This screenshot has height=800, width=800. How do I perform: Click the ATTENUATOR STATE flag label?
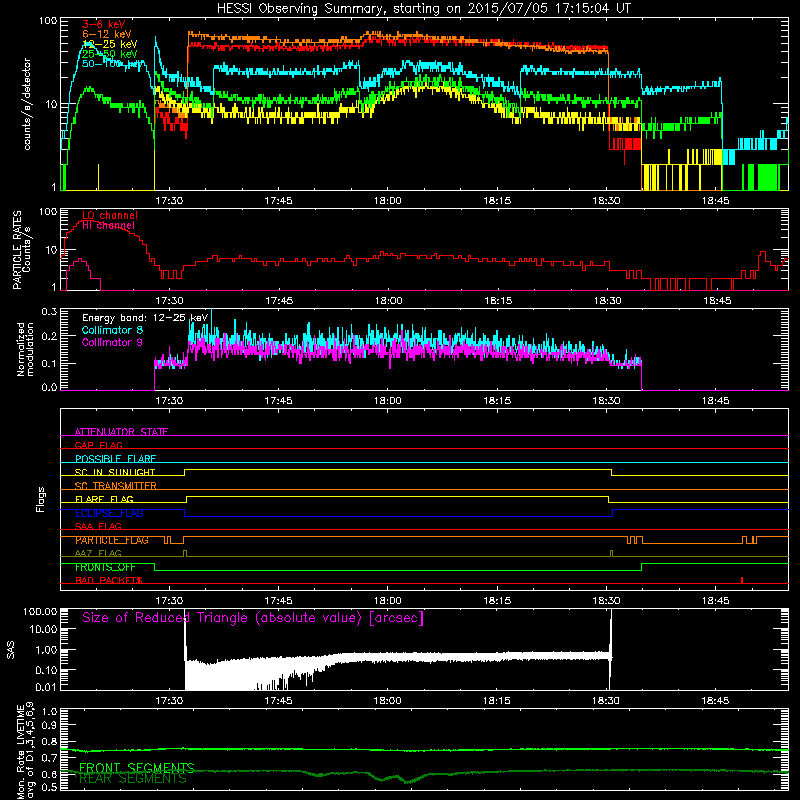(121, 432)
